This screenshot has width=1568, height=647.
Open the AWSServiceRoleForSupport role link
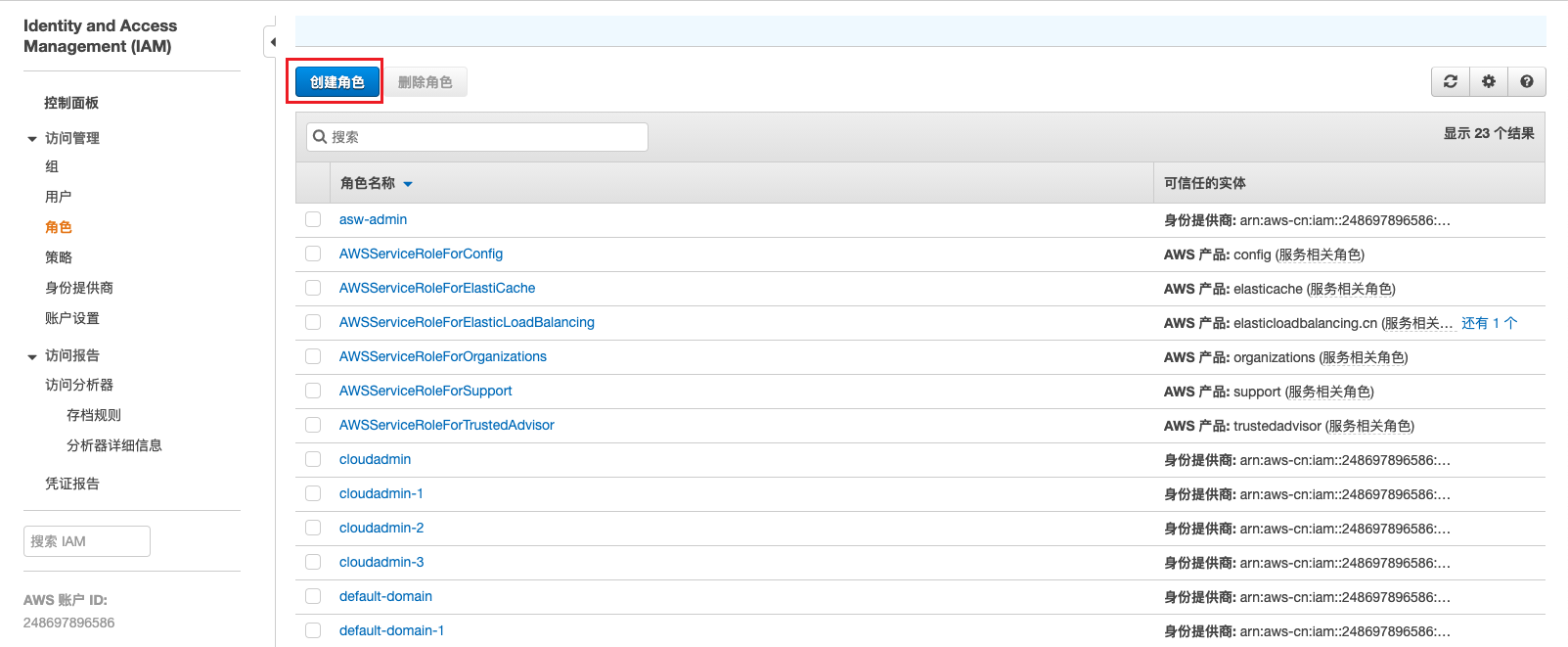point(426,391)
